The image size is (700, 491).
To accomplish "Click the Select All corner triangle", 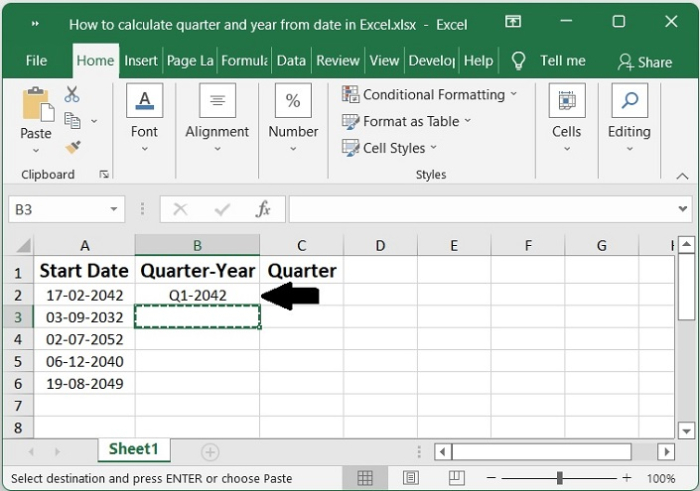I will pos(23,246).
